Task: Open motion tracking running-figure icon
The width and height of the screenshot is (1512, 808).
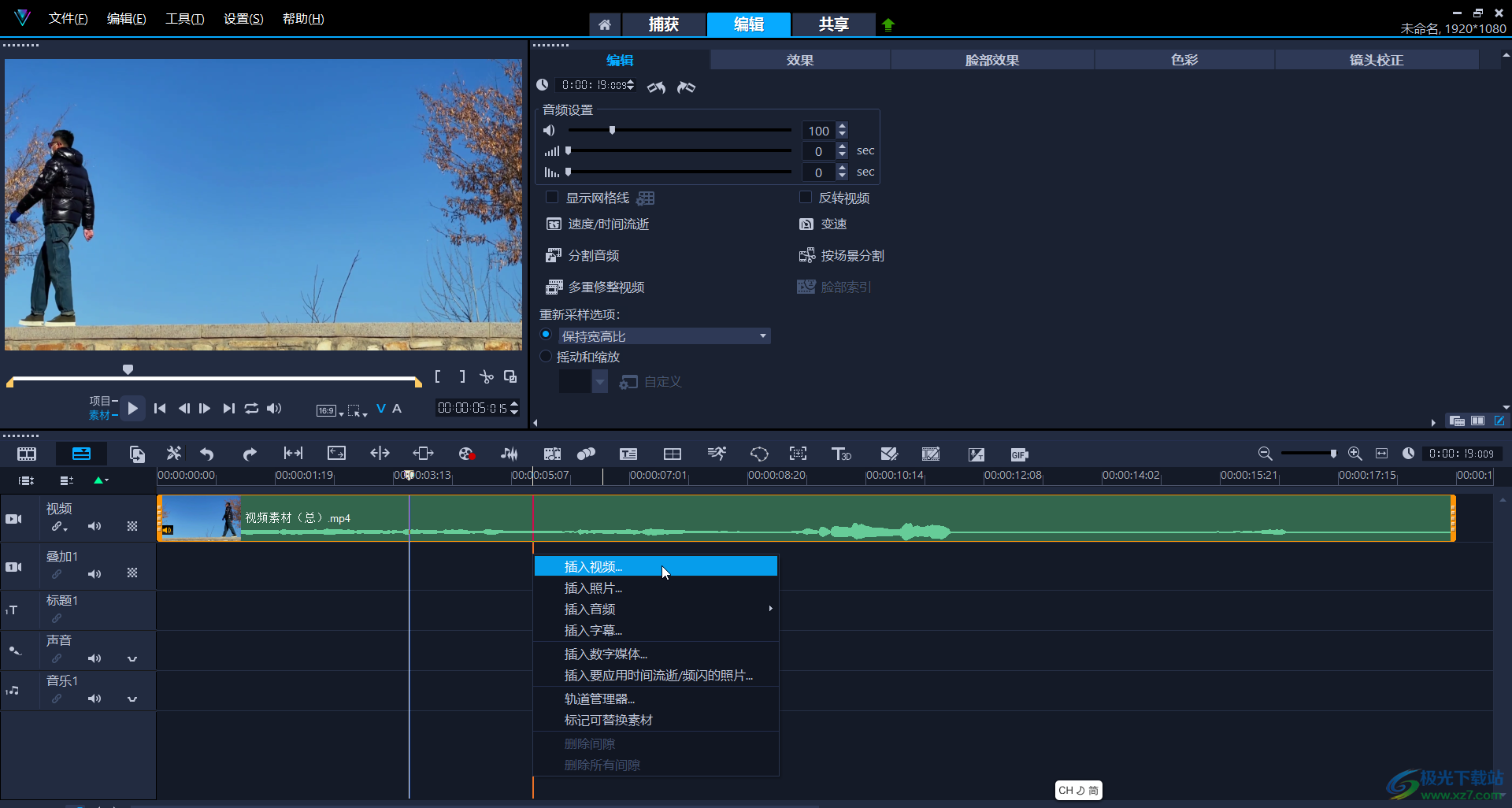Action: 717,454
